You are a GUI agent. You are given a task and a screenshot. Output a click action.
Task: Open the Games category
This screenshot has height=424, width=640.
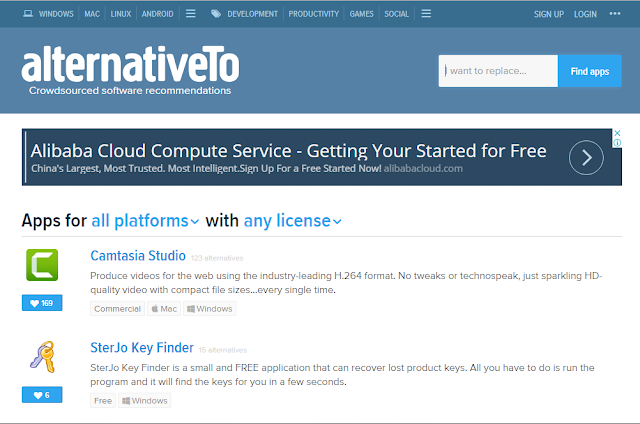(361, 14)
